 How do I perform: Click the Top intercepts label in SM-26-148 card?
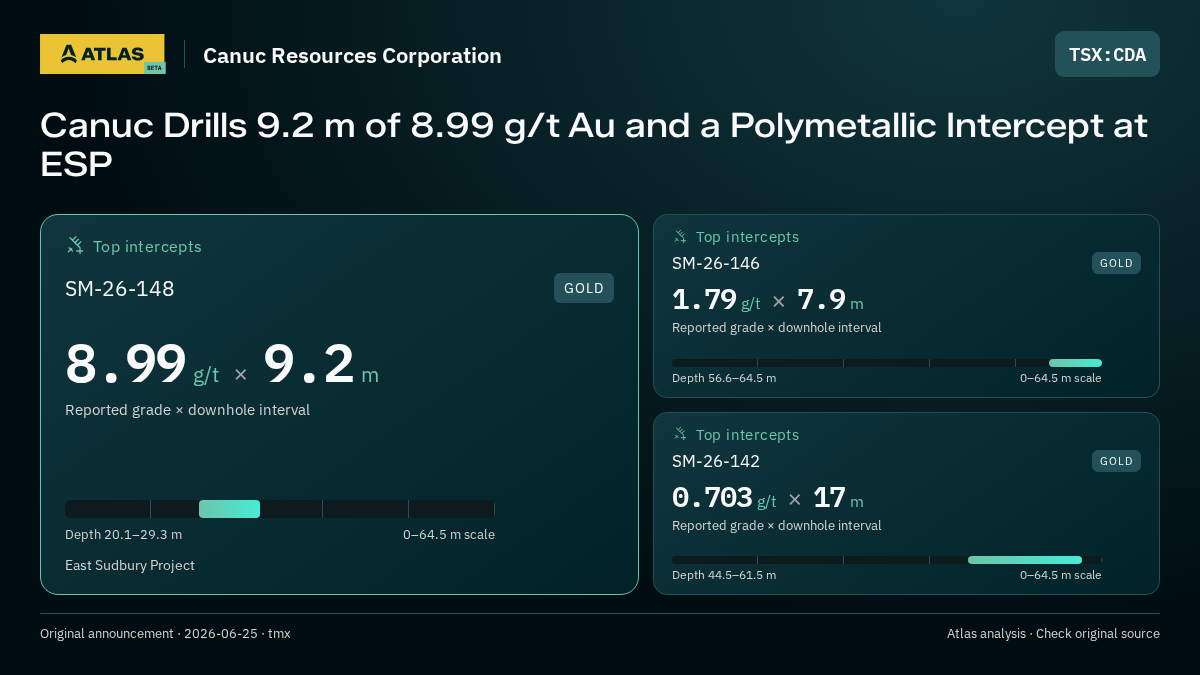[147, 246]
